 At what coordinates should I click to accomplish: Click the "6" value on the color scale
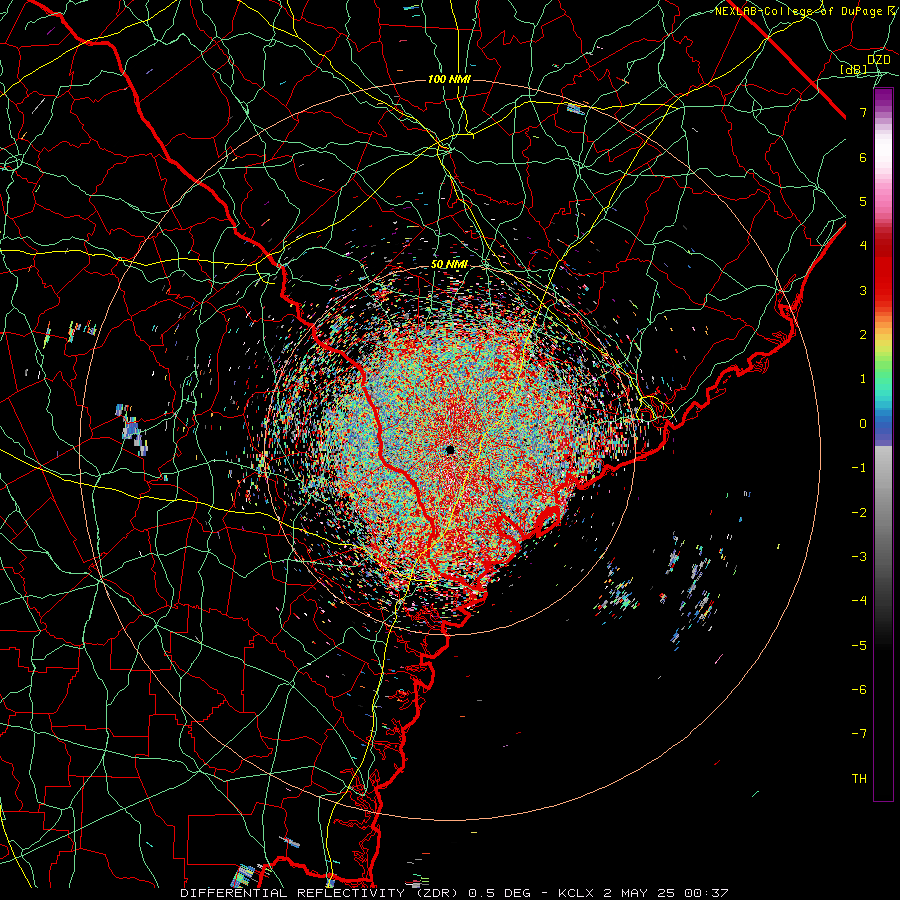pos(863,157)
